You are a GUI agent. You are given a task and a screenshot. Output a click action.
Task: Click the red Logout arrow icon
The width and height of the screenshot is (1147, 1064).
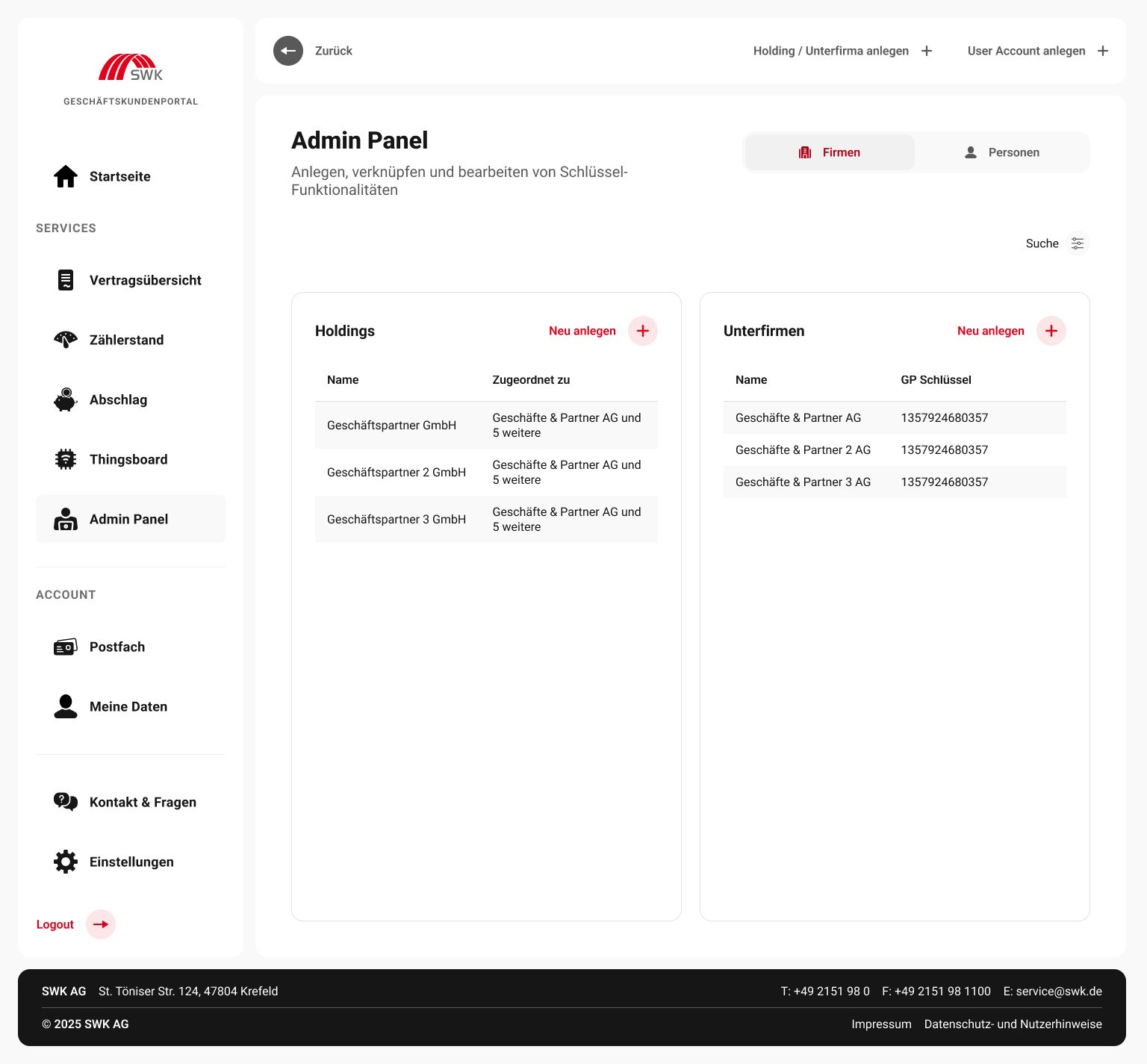[101, 924]
